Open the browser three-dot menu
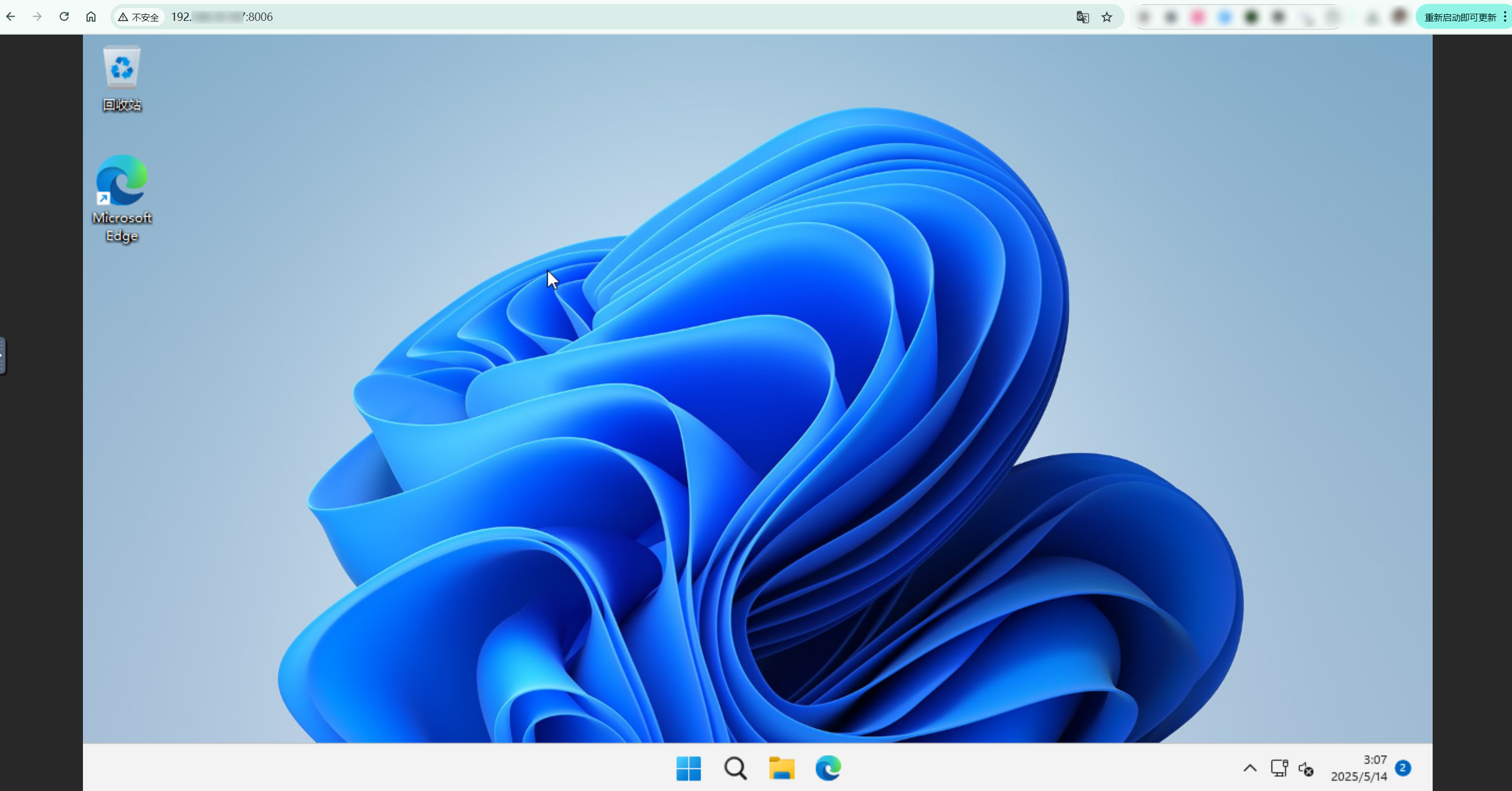Image resolution: width=1512 pixels, height=791 pixels. pyautogui.click(x=1505, y=17)
